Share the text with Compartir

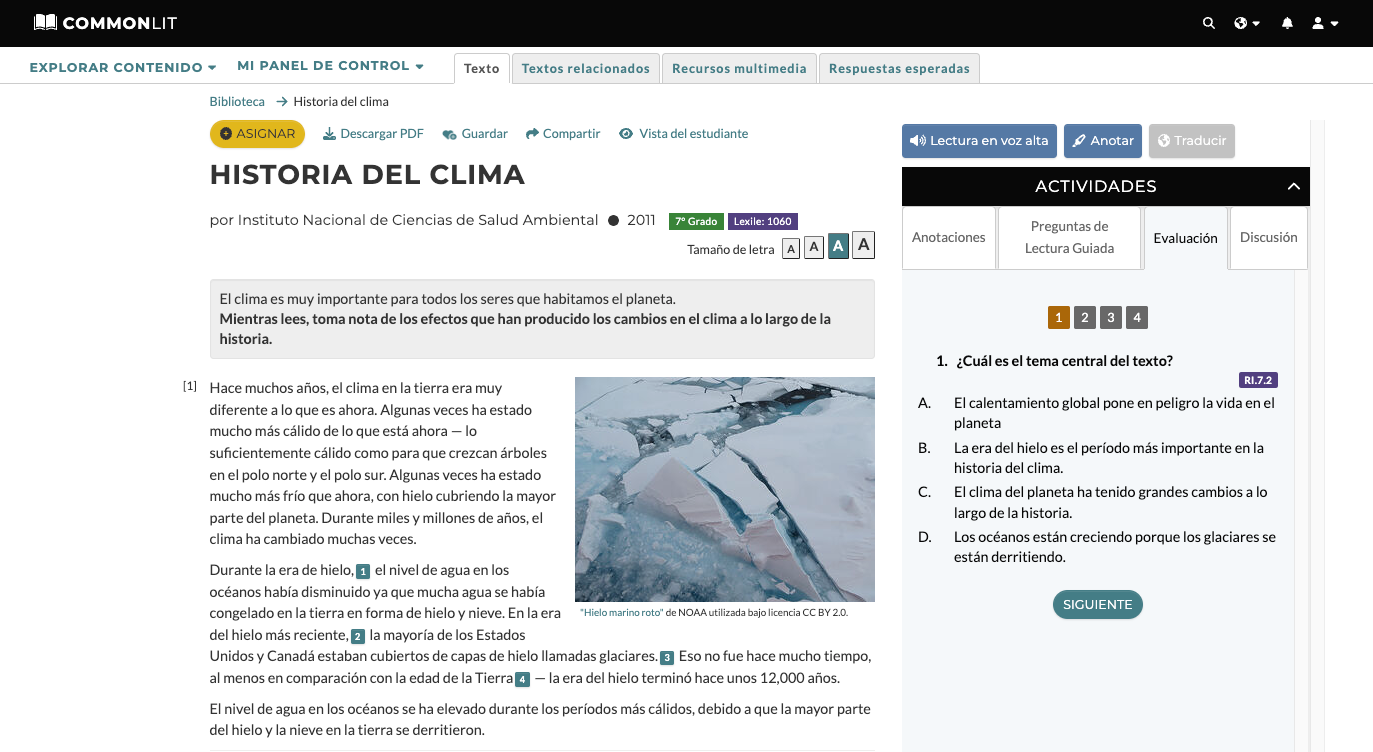point(563,134)
